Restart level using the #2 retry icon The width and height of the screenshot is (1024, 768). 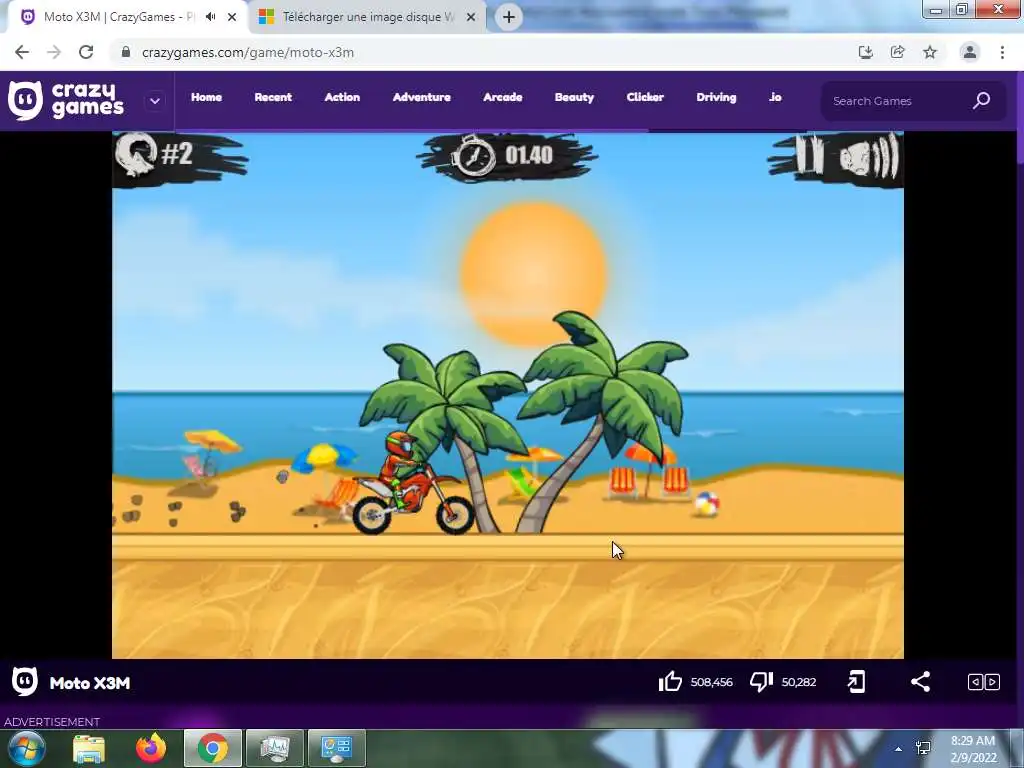pyautogui.click(x=136, y=154)
